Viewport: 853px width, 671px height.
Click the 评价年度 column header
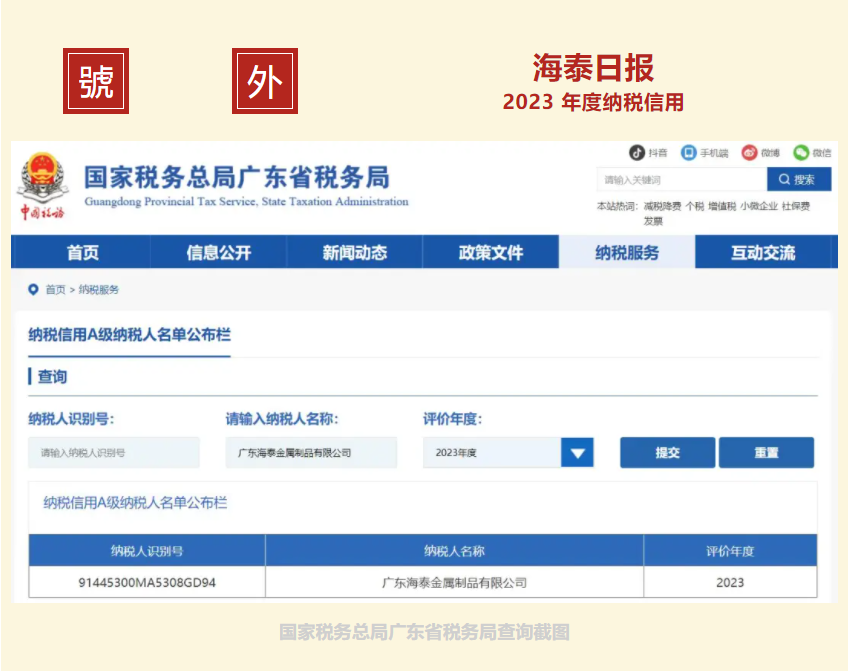(730, 551)
